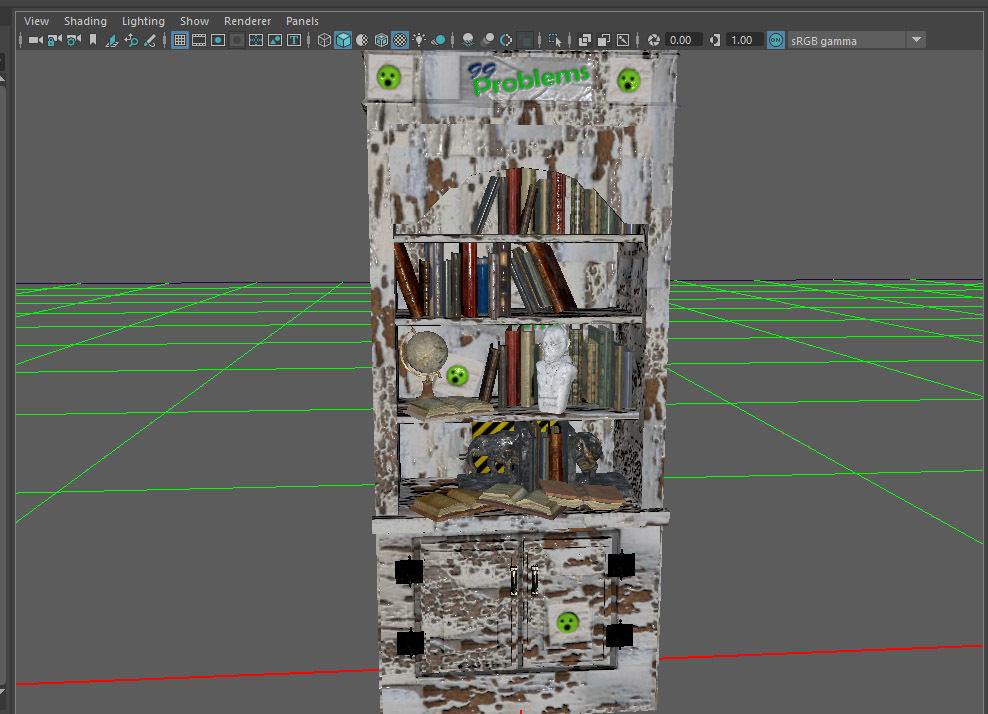
Task: Toggle the Safe Title overlay
Action: [294, 40]
